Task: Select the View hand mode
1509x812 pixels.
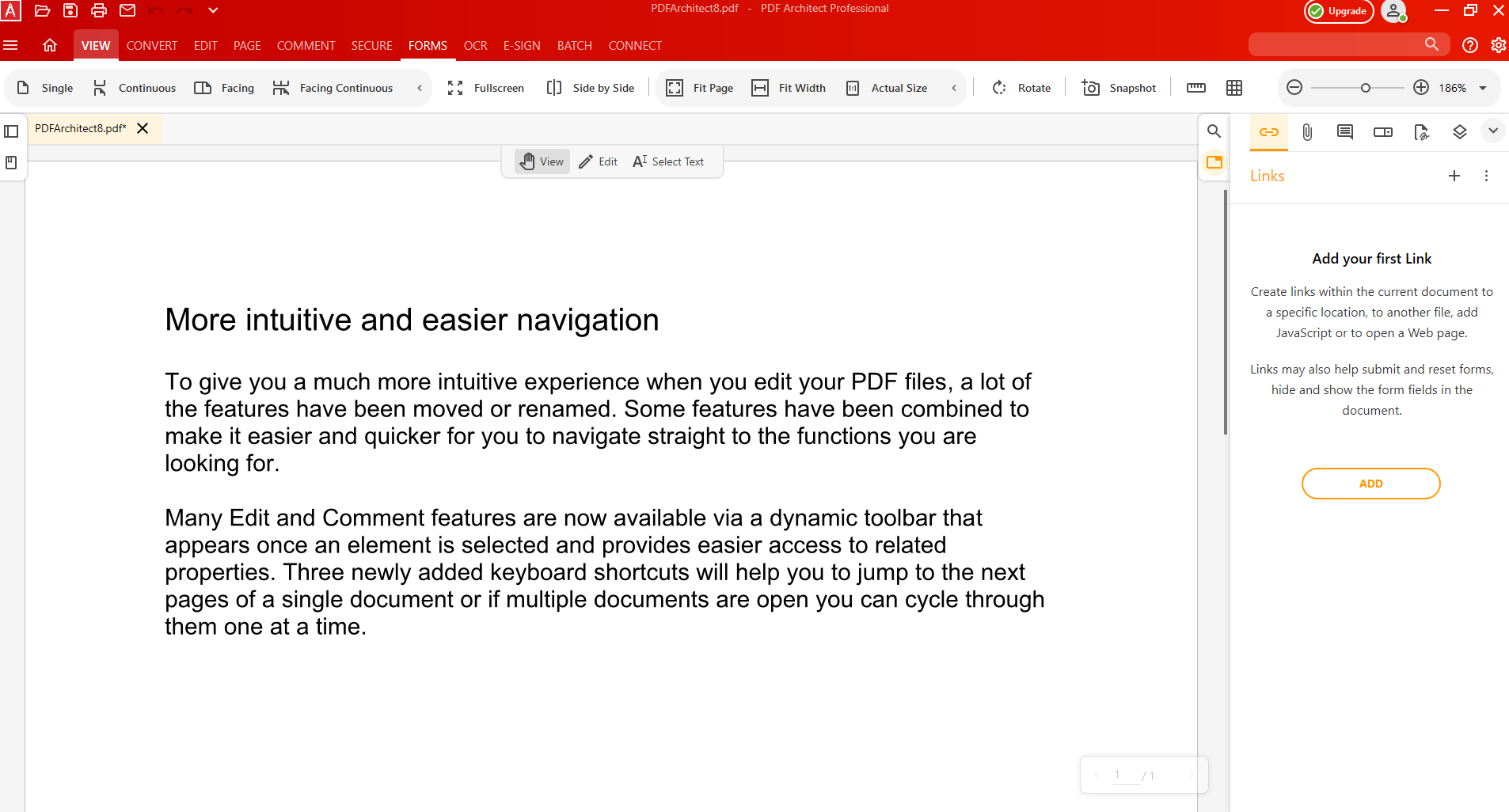Action: (x=542, y=161)
